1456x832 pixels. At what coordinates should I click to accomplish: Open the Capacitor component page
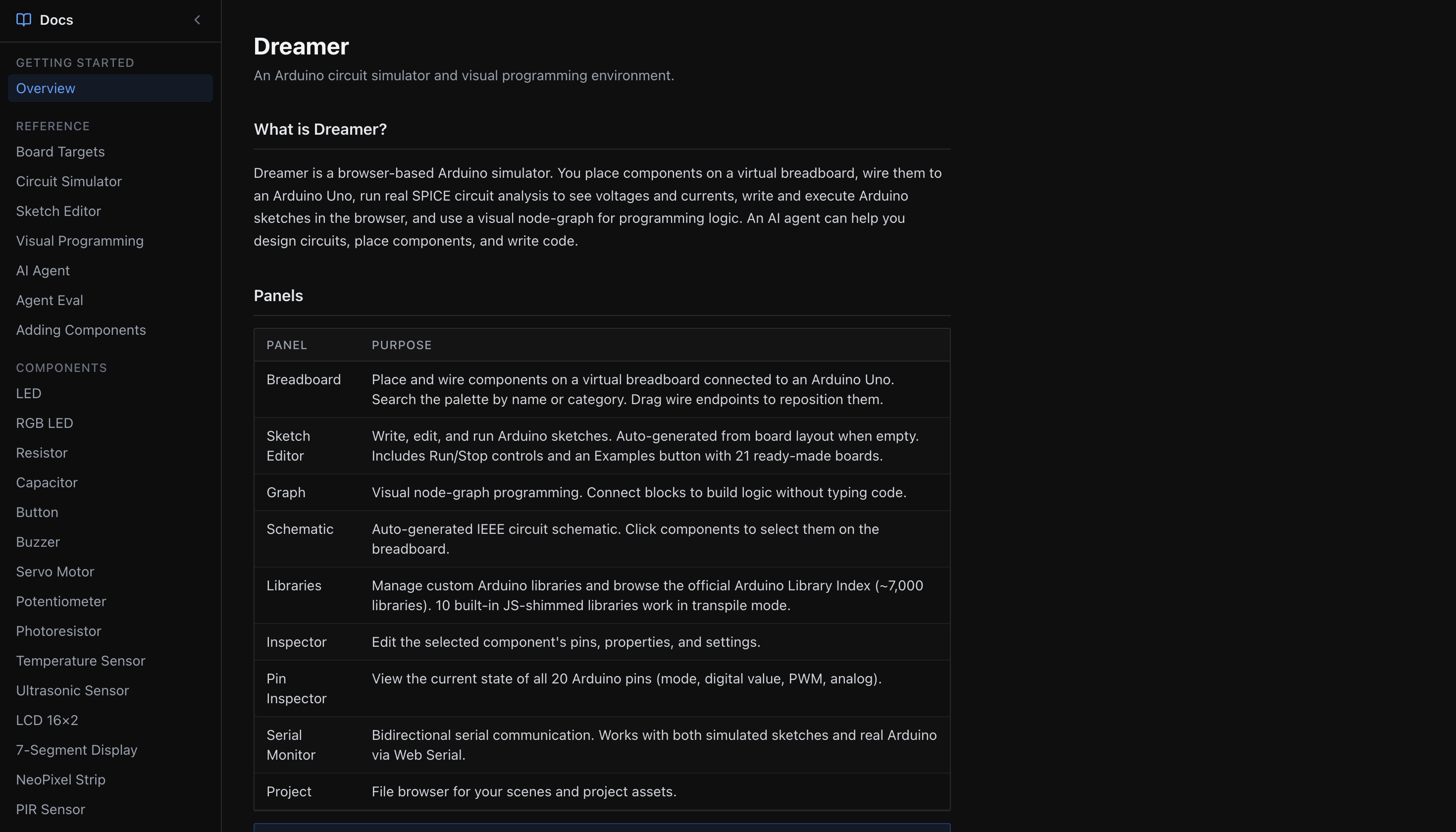tap(47, 483)
